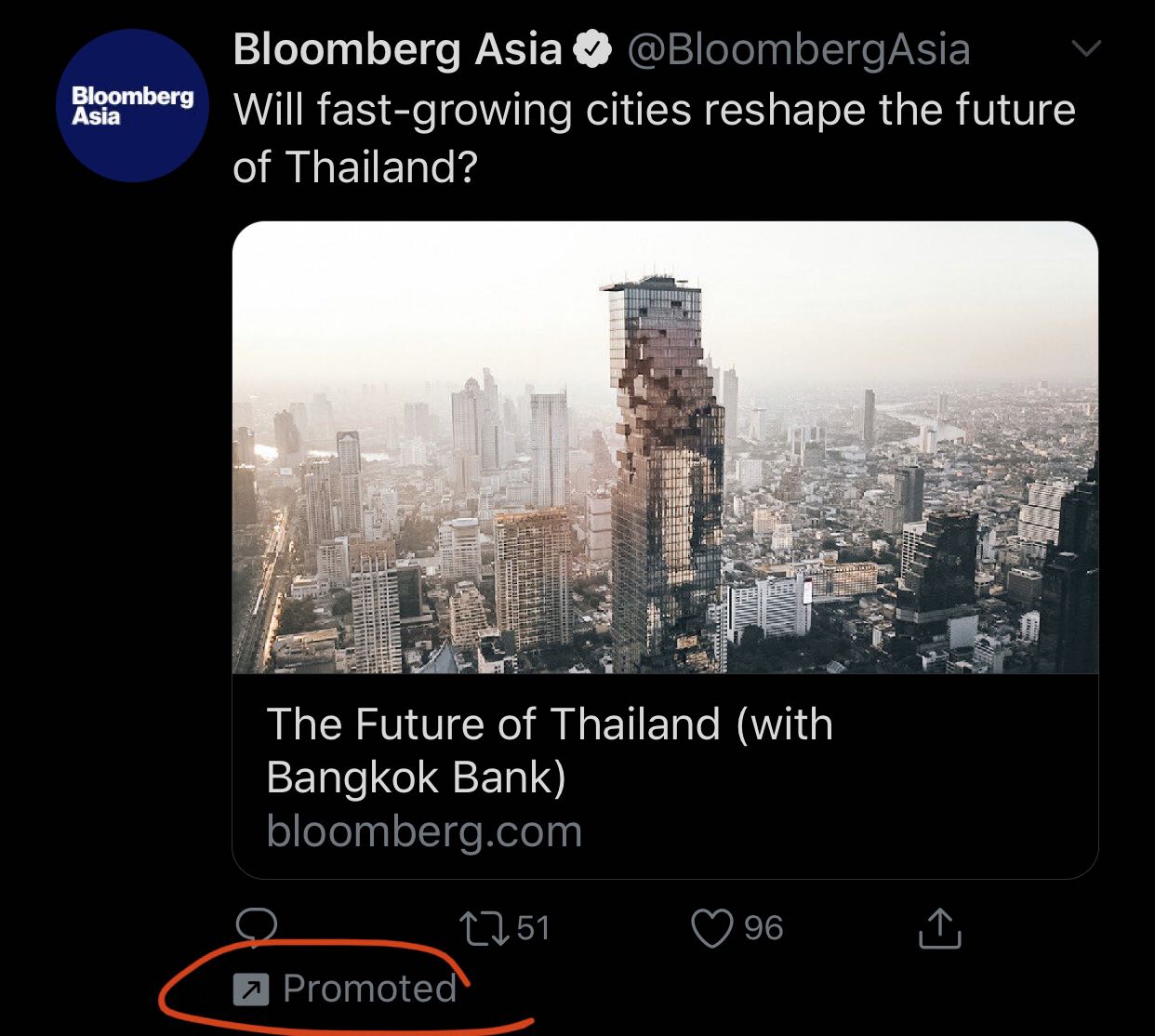Click the arrow icon beside Promoted
The width and height of the screenshot is (1155, 1036).
251,989
